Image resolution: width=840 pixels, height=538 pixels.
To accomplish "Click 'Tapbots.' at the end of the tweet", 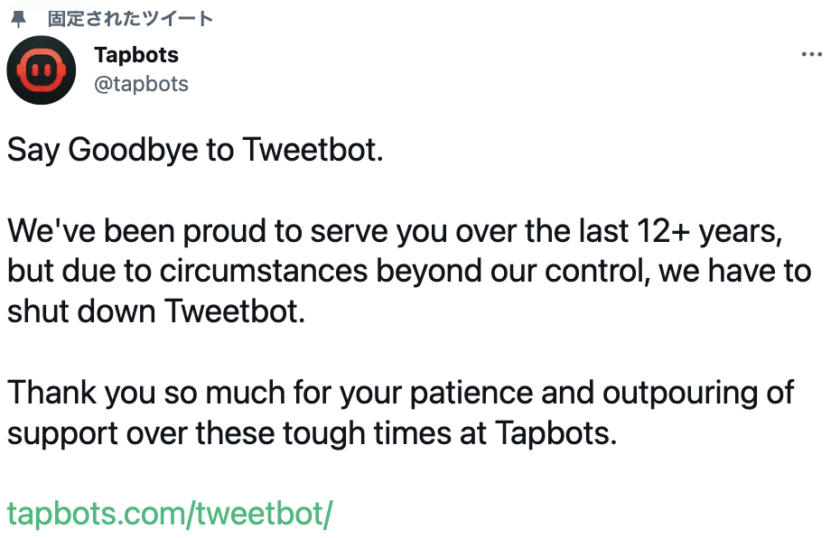I will point(556,433).
